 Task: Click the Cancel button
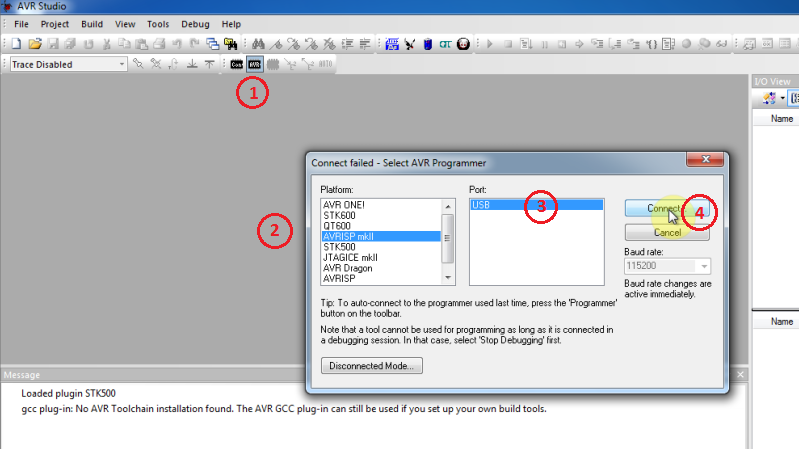coord(667,232)
